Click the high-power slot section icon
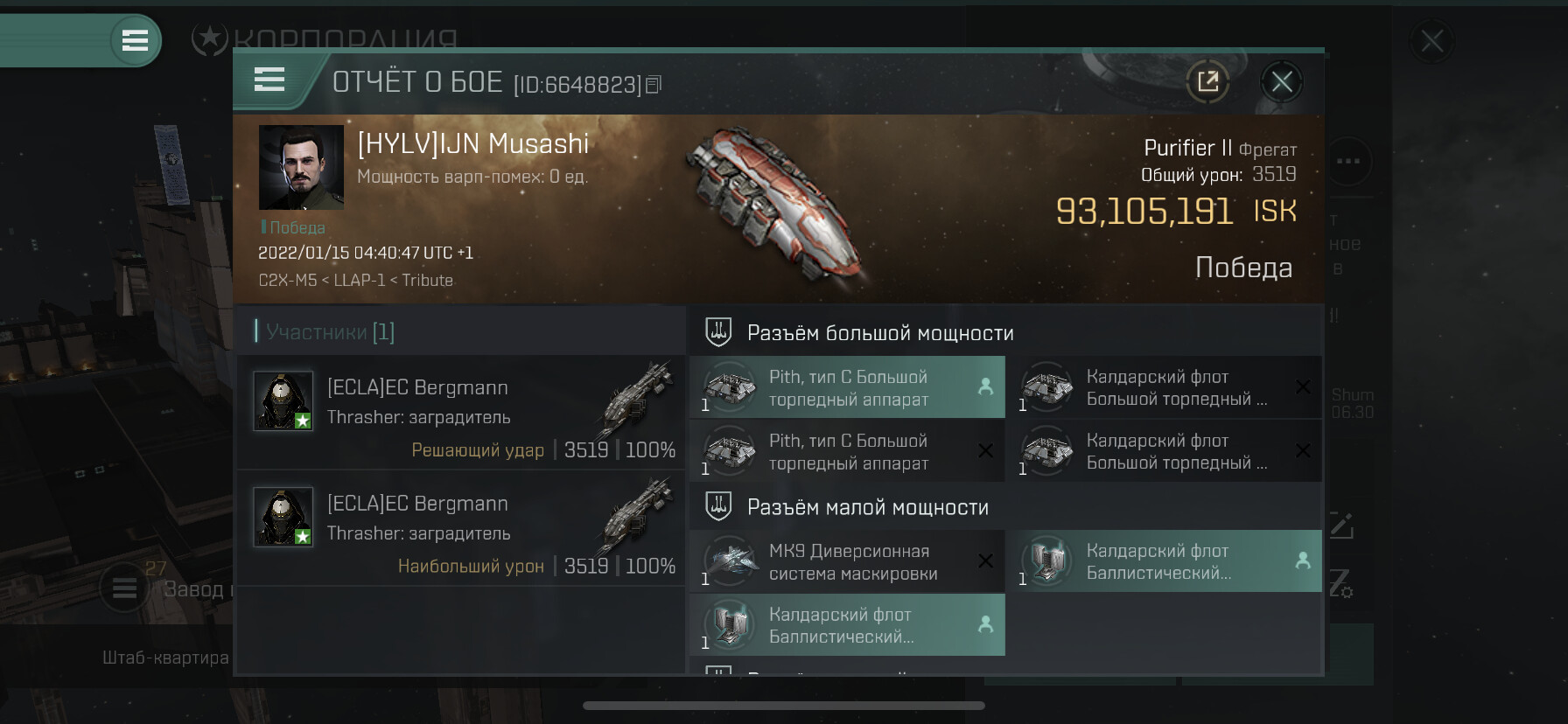1568x724 pixels. 718,332
